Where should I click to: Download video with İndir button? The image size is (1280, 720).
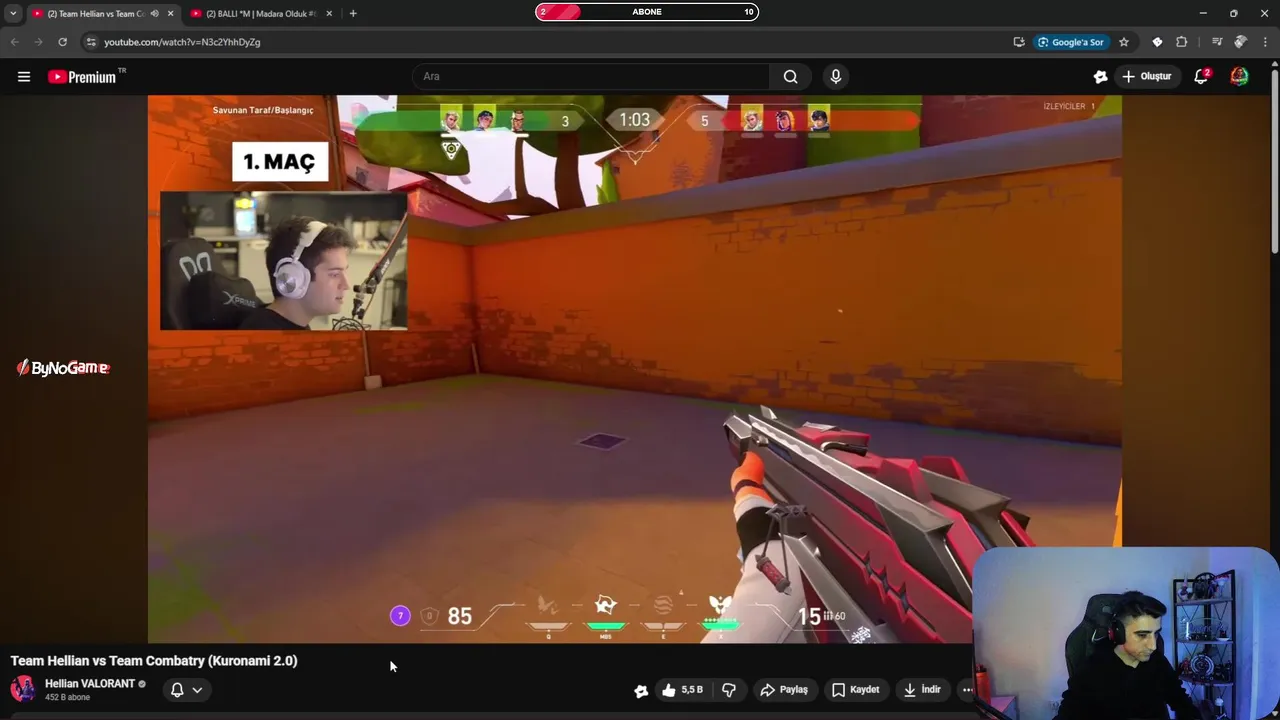pos(922,690)
